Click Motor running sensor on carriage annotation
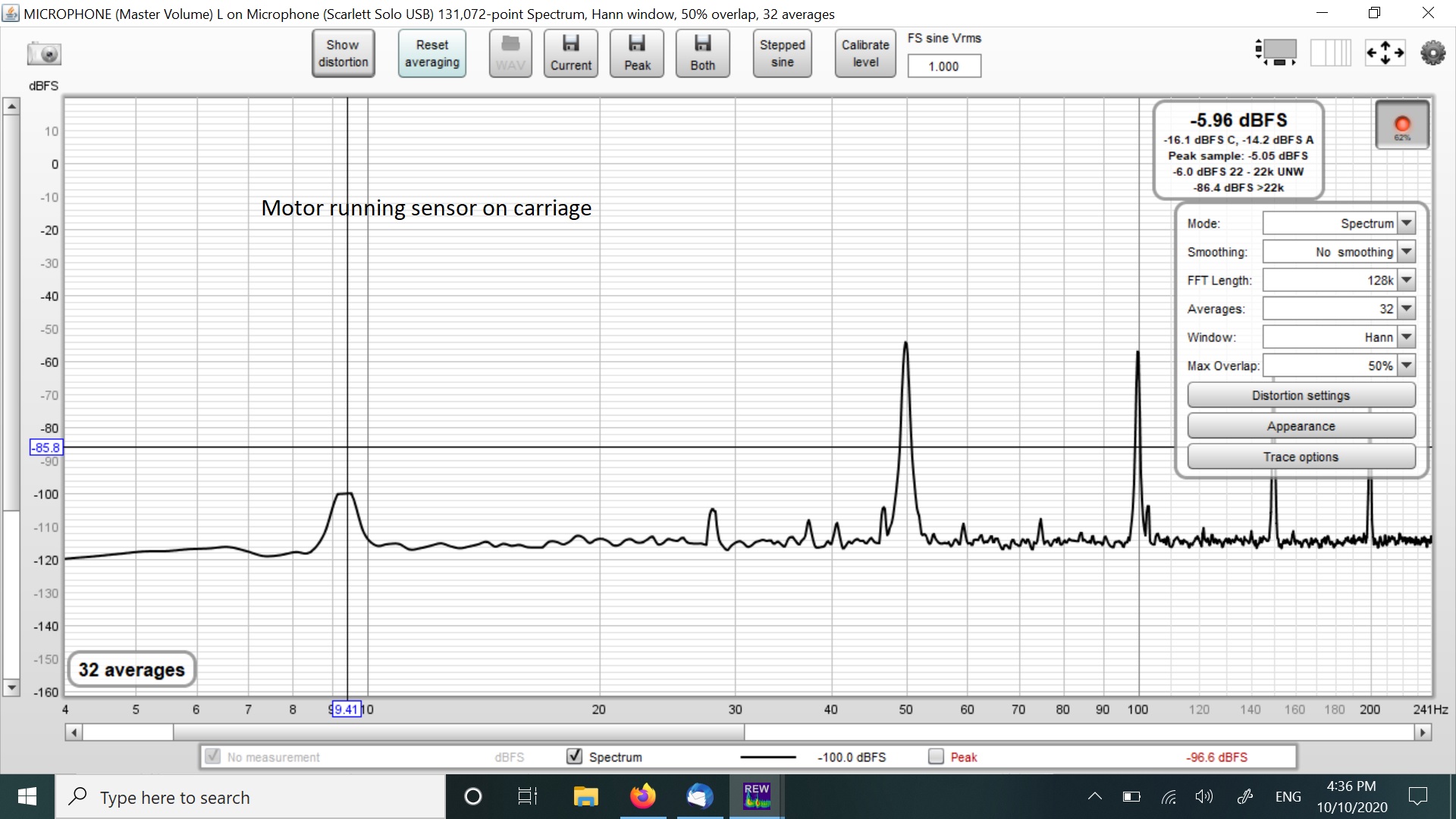The height and width of the screenshot is (819, 1456). coord(426,208)
